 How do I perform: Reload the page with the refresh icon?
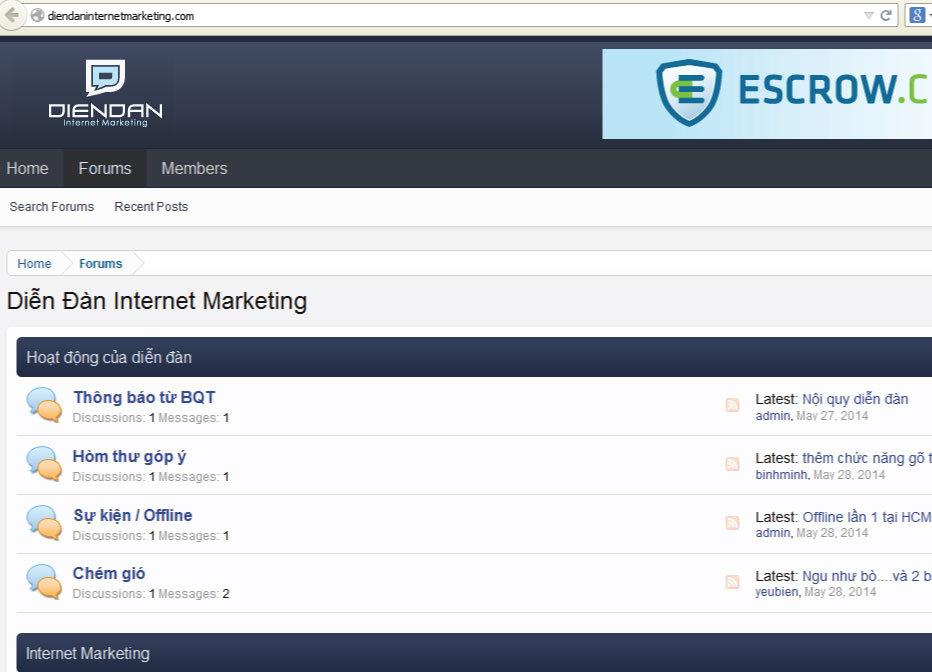point(886,15)
